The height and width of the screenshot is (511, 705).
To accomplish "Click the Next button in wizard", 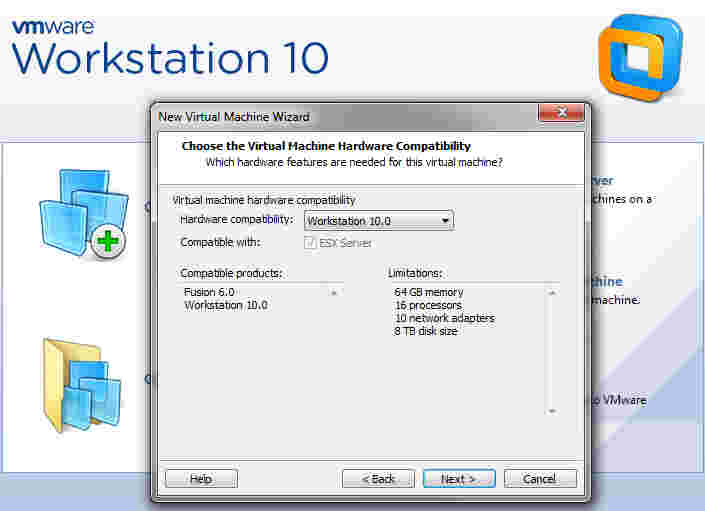I will click(x=459, y=479).
